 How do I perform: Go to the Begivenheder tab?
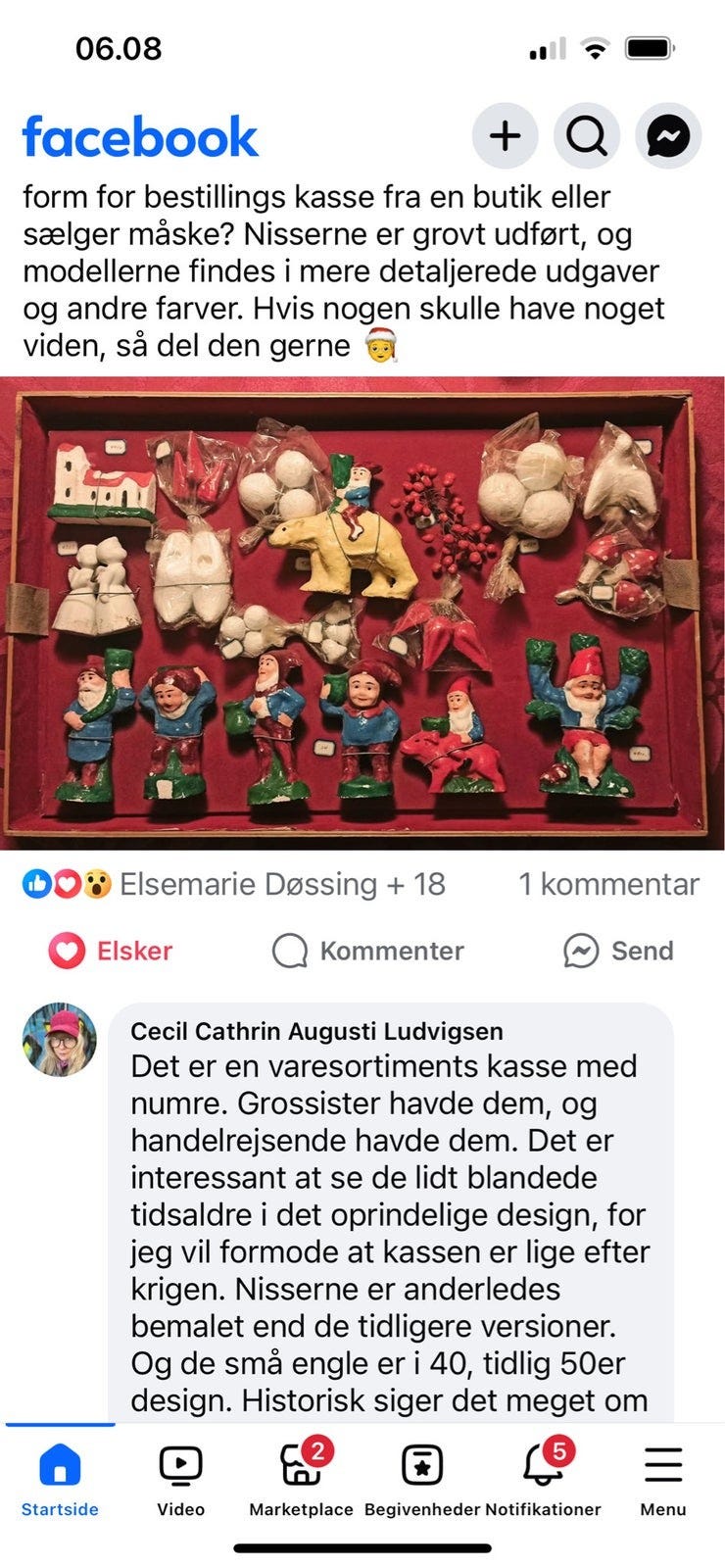[422, 1480]
